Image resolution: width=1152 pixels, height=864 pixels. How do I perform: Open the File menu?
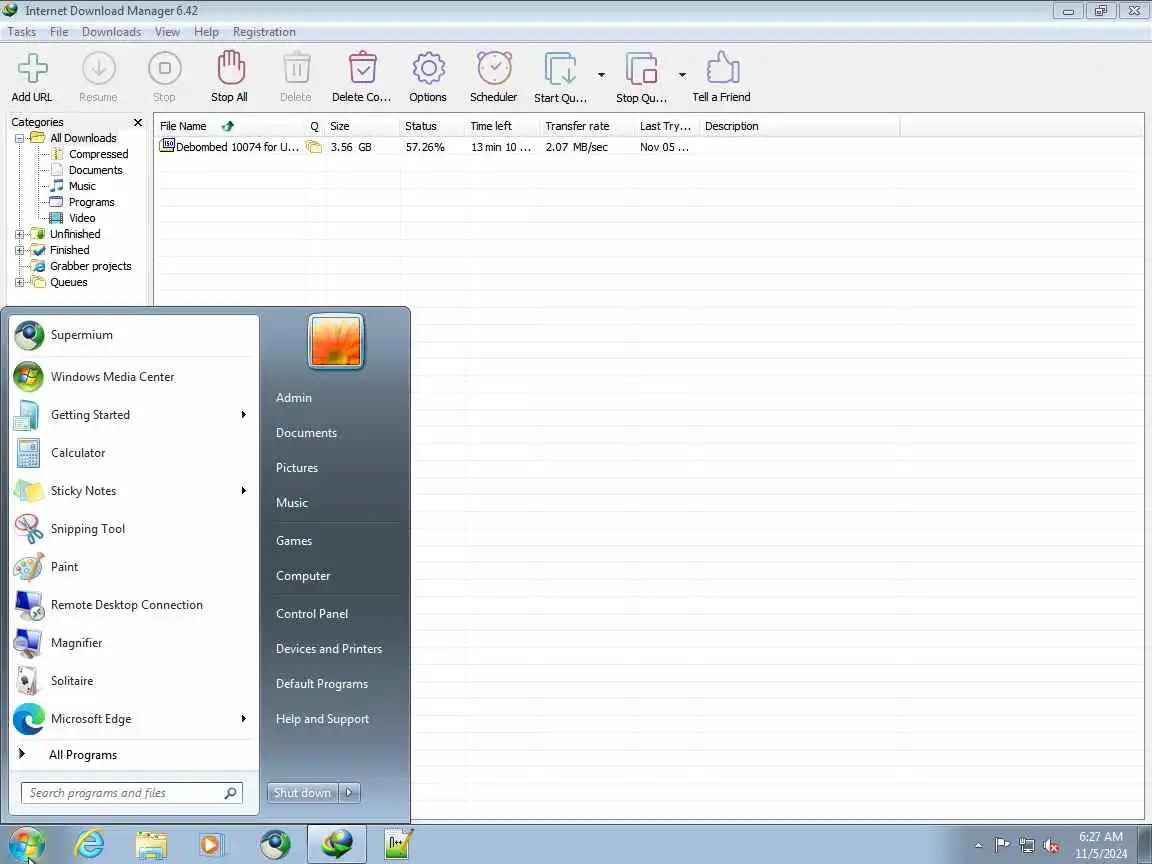59,32
